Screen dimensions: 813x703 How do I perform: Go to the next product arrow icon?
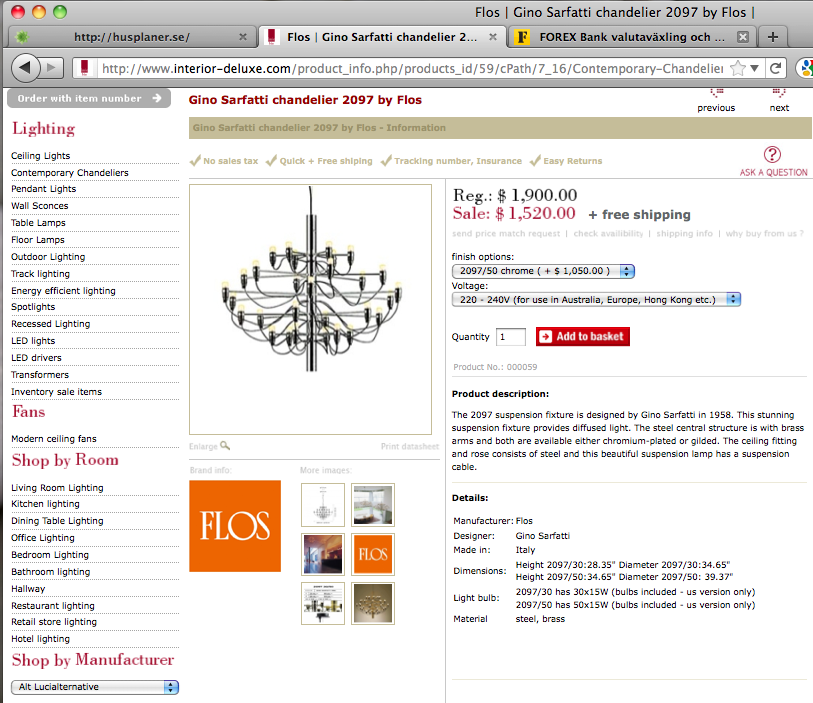[x=779, y=93]
